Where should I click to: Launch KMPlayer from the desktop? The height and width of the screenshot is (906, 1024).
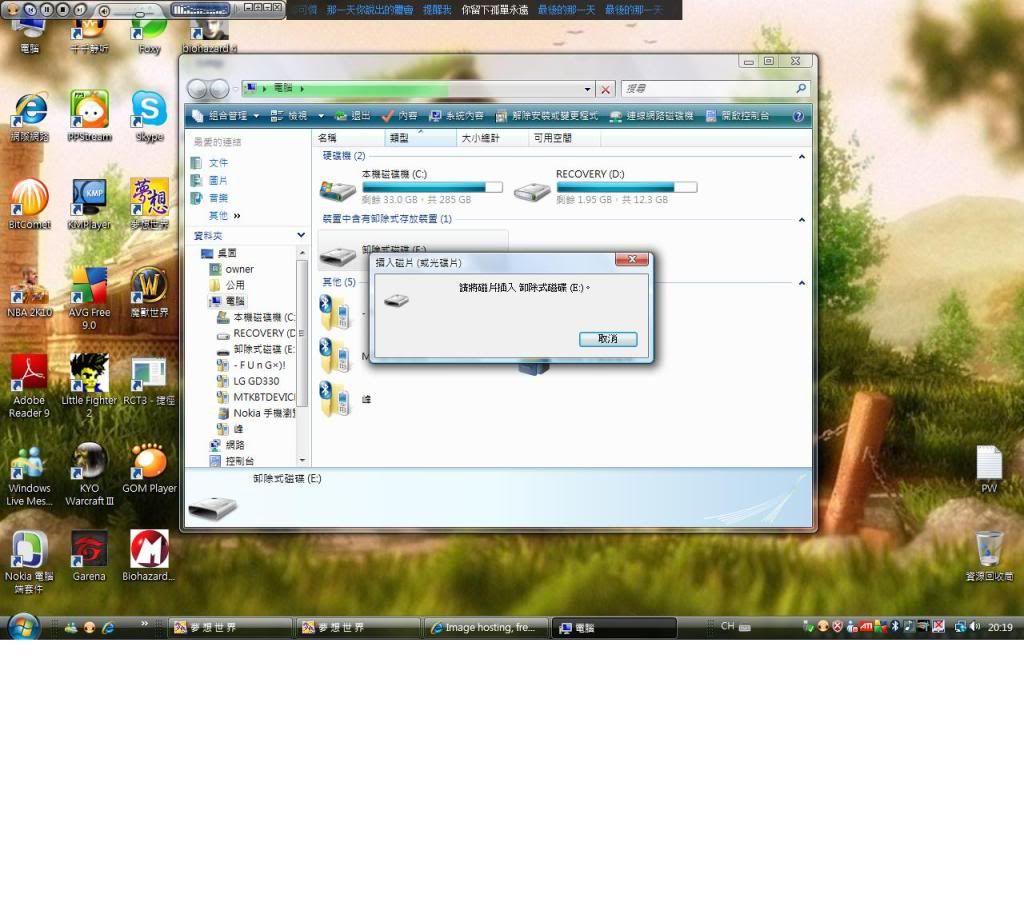pyautogui.click(x=89, y=198)
